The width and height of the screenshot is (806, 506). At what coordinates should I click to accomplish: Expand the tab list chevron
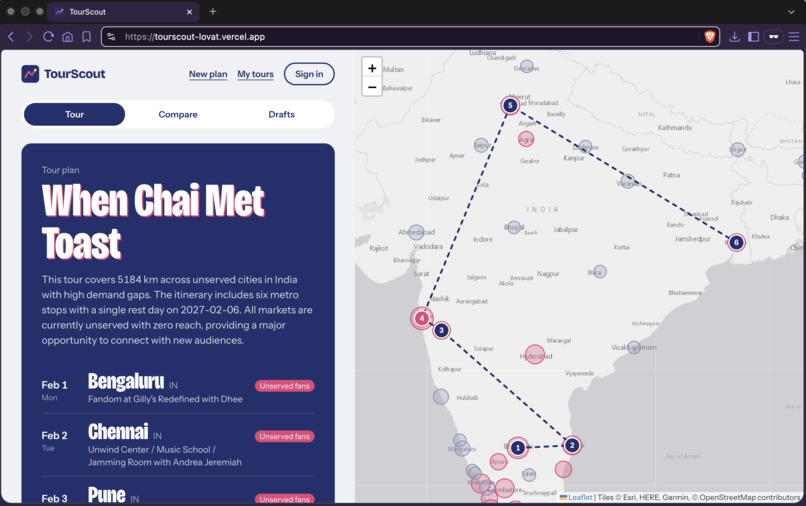pos(791,11)
